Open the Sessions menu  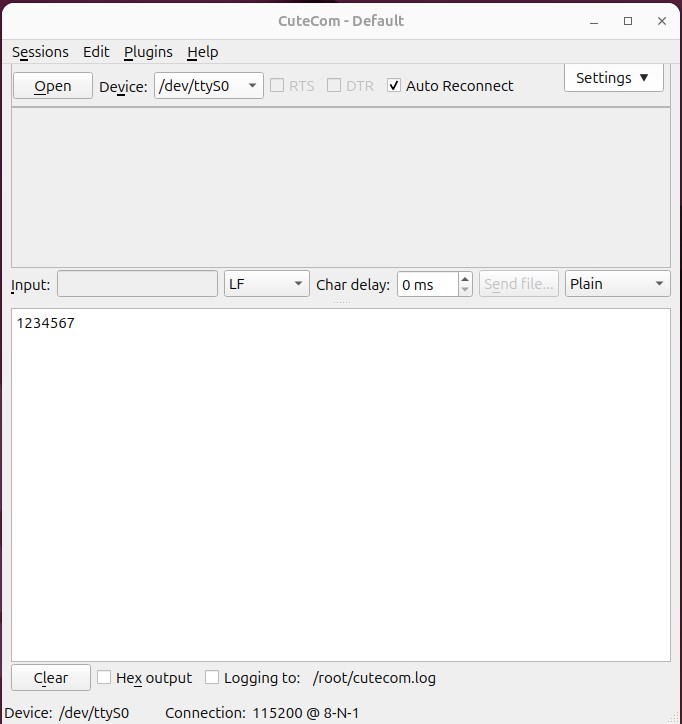40,52
